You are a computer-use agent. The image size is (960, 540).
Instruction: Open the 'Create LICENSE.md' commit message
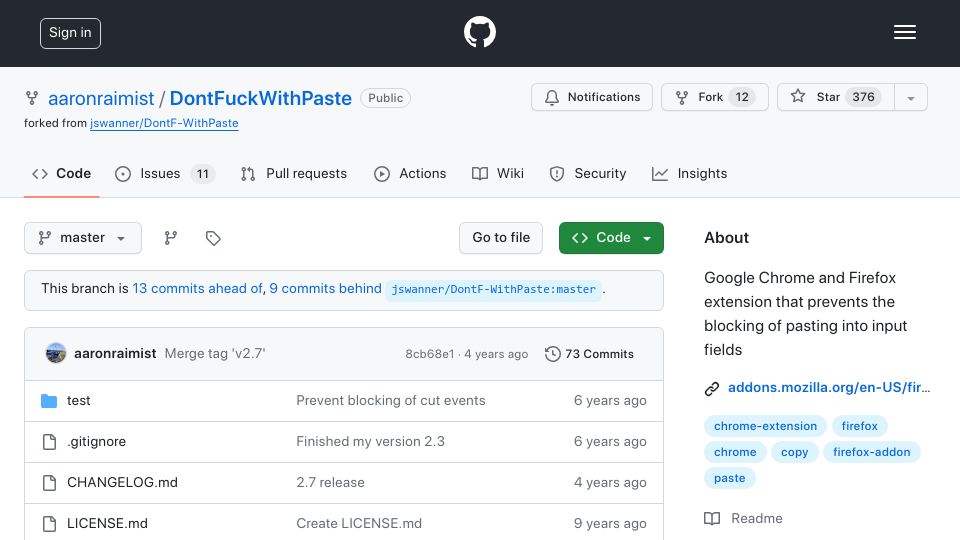pyautogui.click(x=359, y=524)
